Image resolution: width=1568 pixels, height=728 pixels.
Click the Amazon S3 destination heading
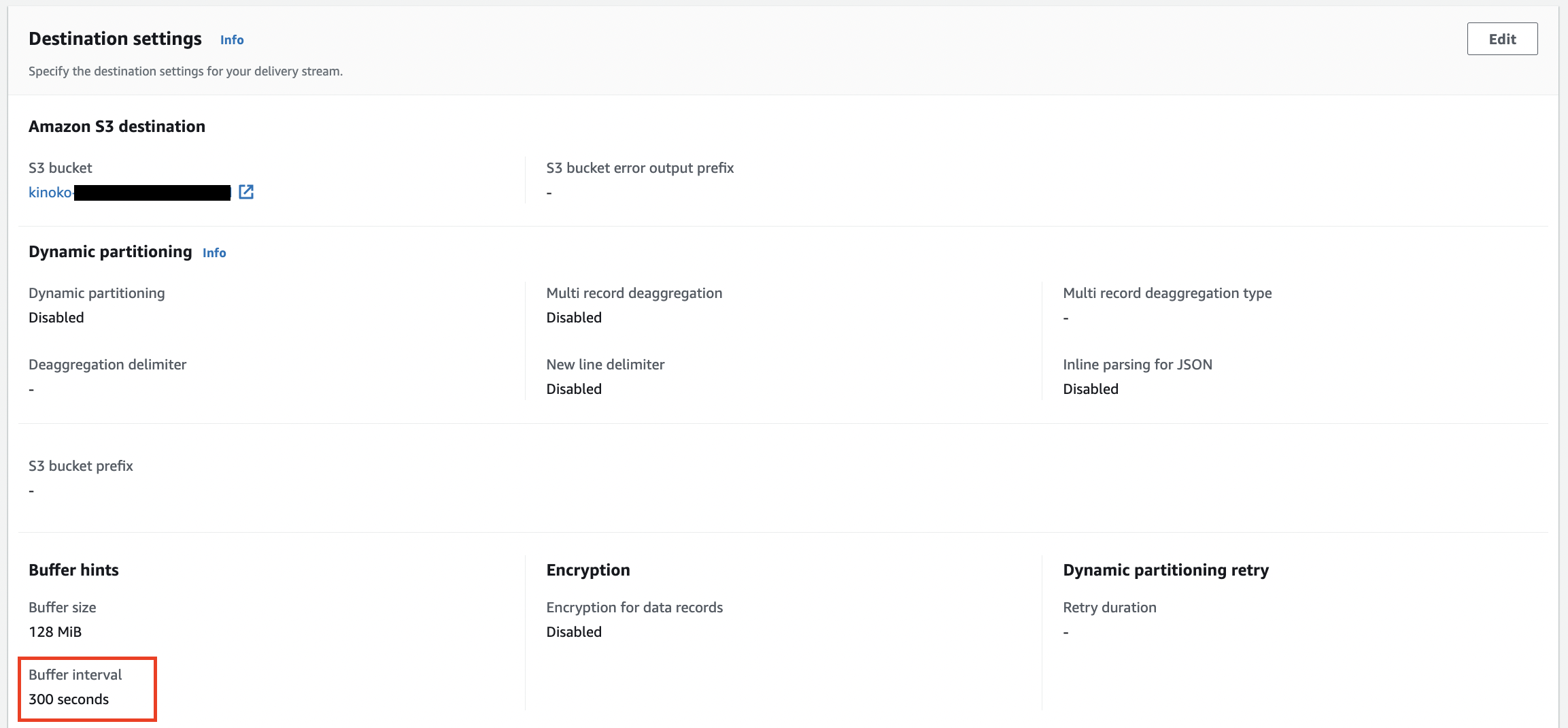[117, 127]
